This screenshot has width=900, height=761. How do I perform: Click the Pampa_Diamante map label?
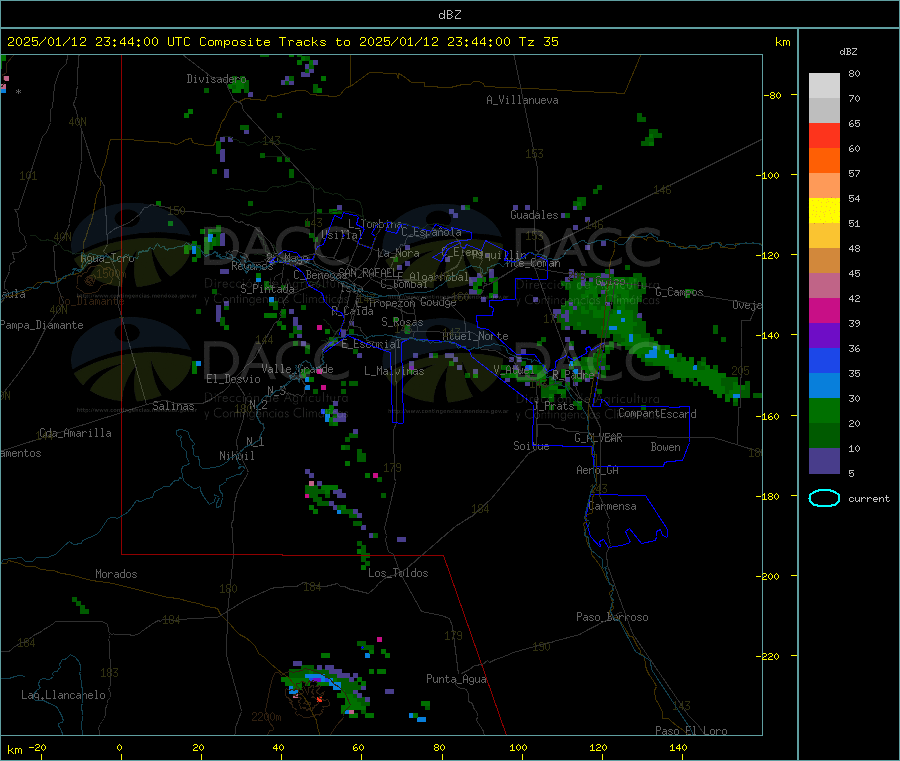click(x=42, y=325)
